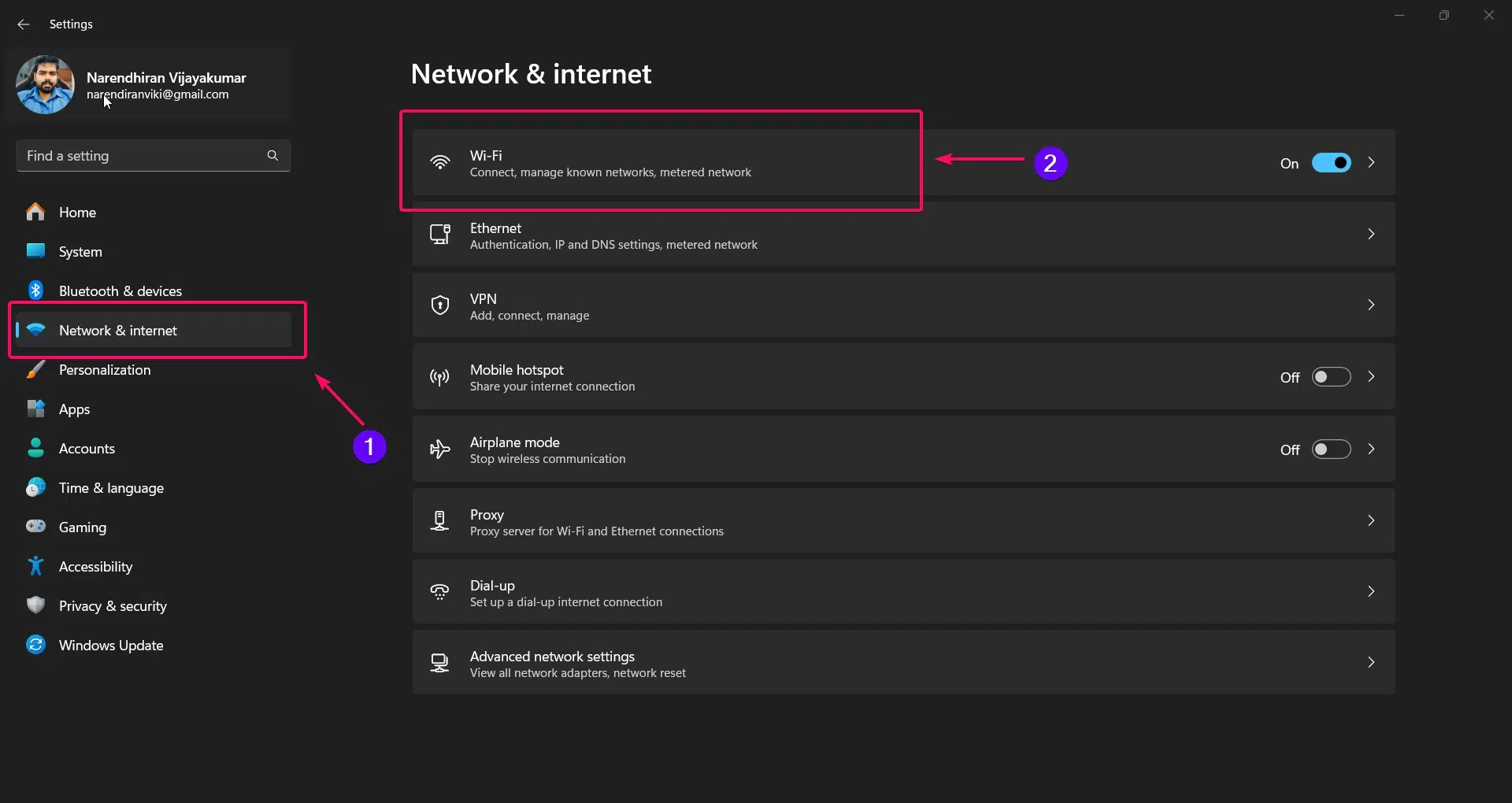The image size is (1512, 803).
Task: Turn off the Wi-Fi toggle
Action: pos(1331,163)
